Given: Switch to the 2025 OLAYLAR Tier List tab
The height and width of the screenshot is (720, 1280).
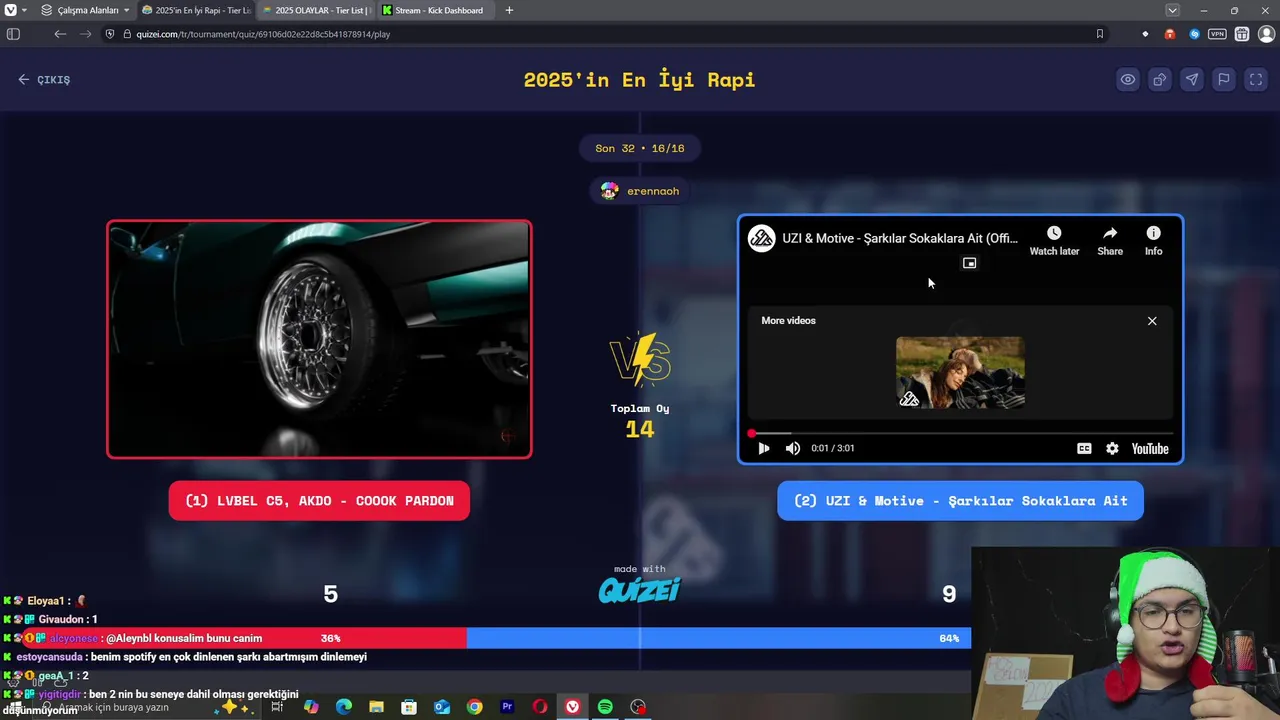Looking at the screenshot, I should (315, 10).
